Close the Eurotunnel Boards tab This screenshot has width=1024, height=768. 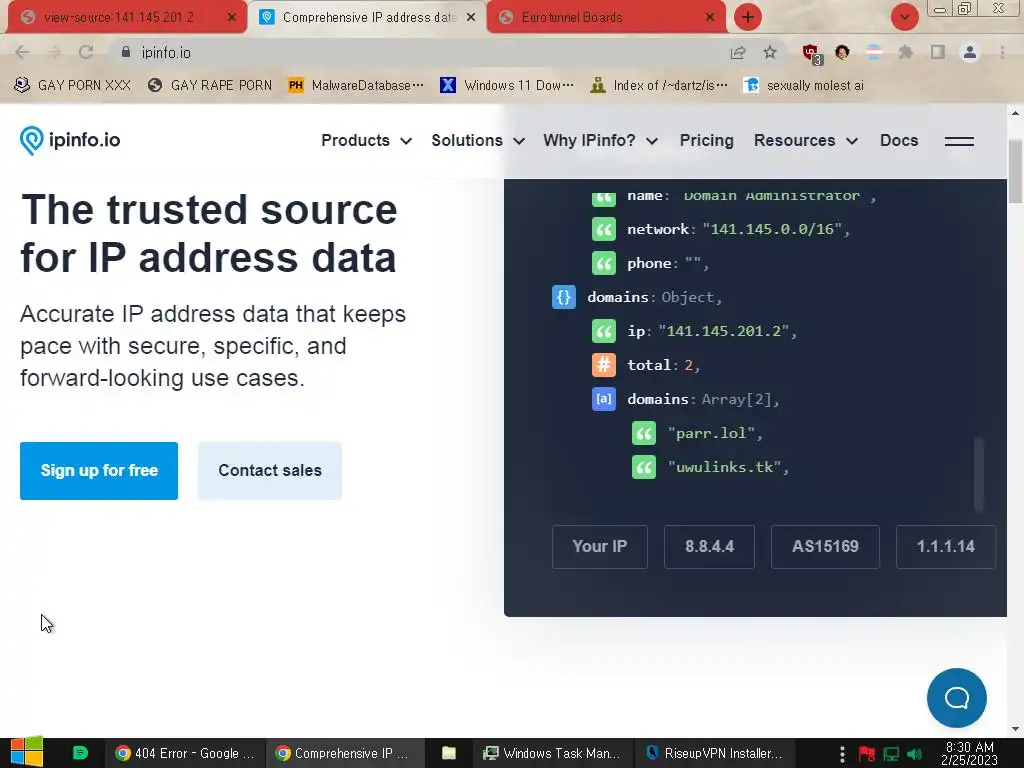click(x=710, y=18)
